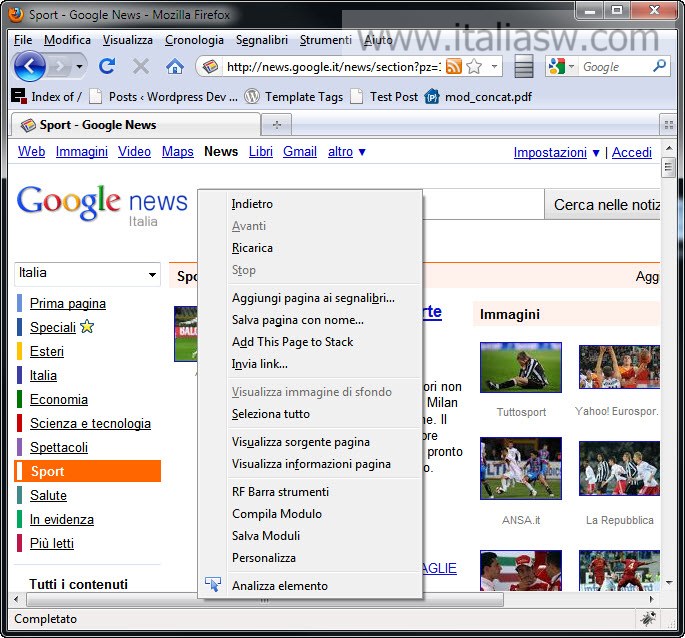This screenshot has height=638, width=685.
Task: Open the back/forward history dropdown arrow
Action: coord(79,67)
